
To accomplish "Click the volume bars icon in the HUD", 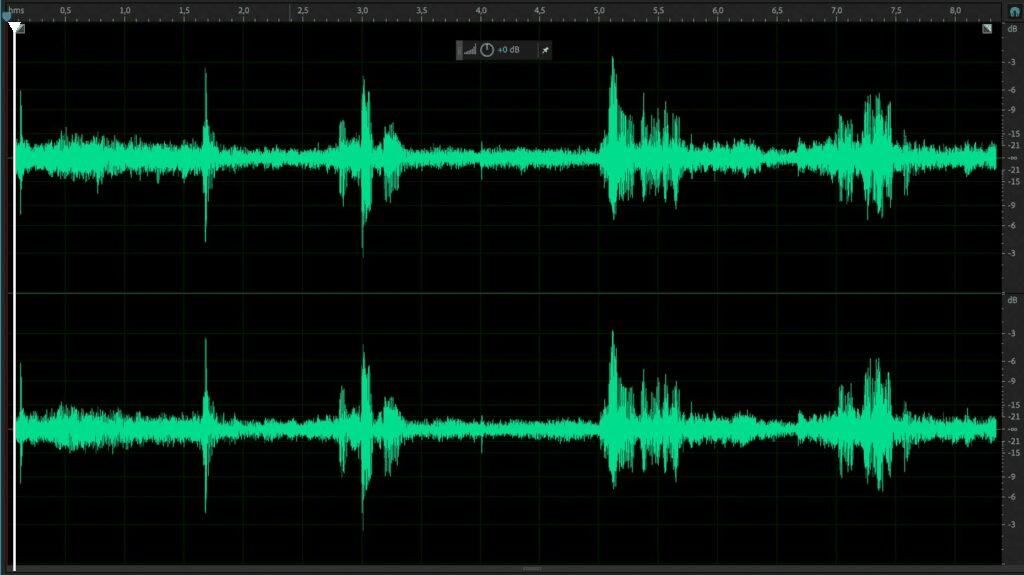I will click(470, 50).
